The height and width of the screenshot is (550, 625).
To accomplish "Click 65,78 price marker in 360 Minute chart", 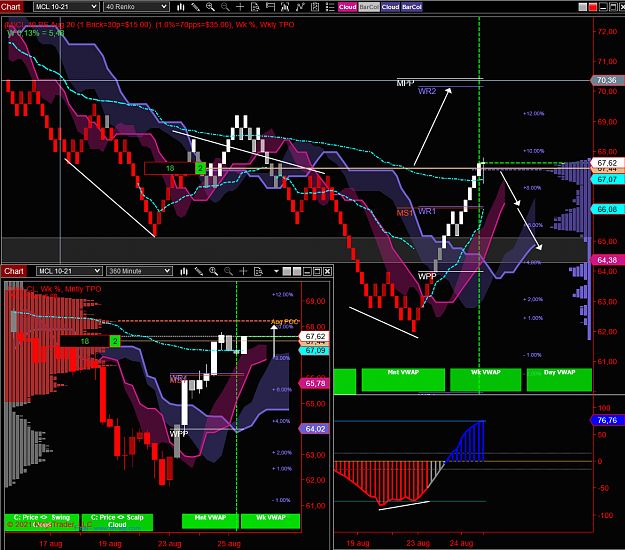I will 315,383.
